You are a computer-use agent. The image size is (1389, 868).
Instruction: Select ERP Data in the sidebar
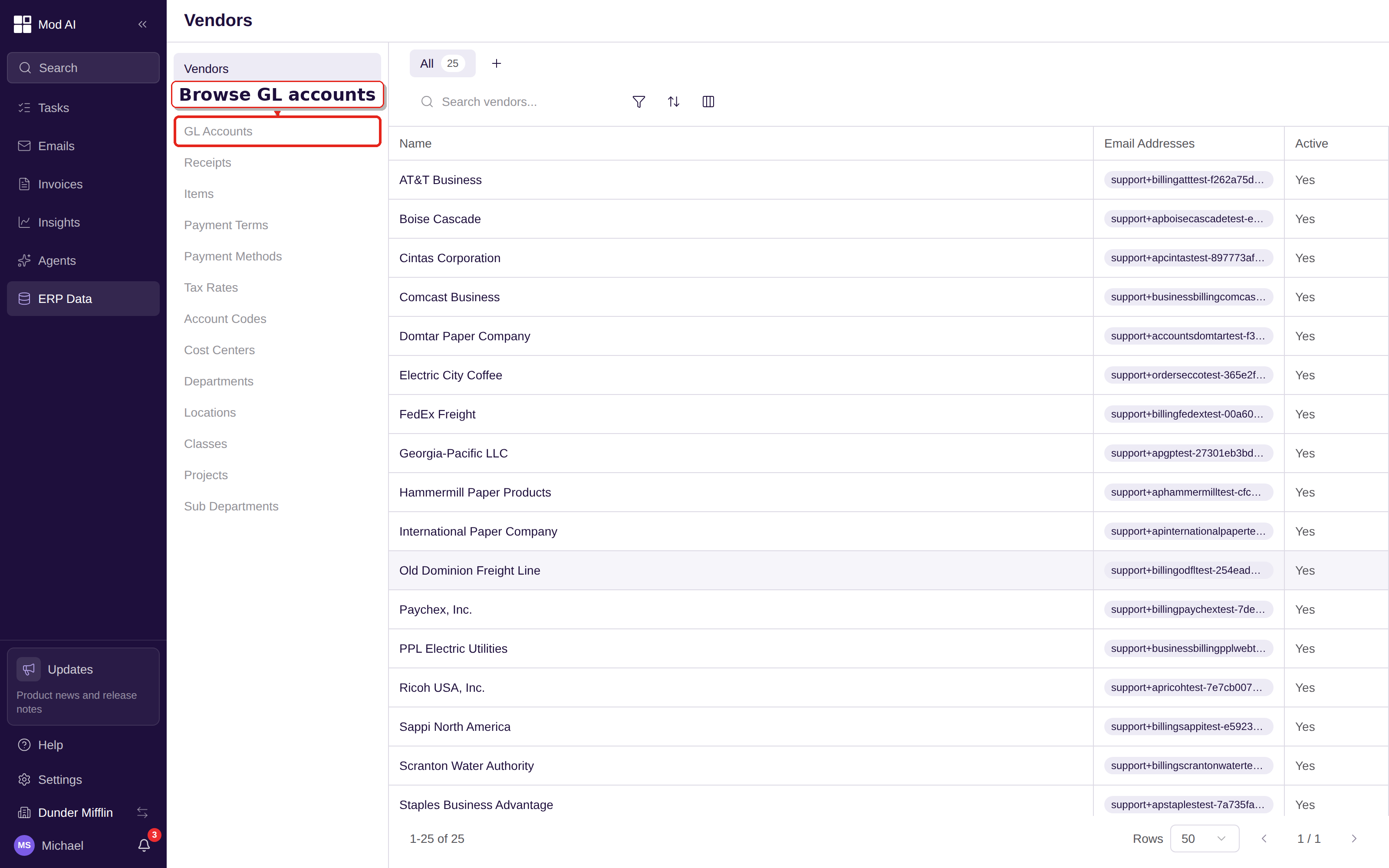tap(83, 299)
